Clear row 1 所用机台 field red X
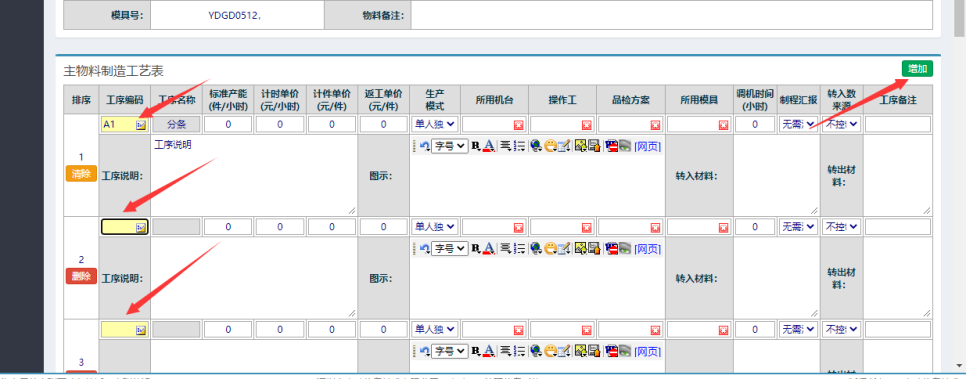The height and width of the screenshot is (379, 967). 518,125
